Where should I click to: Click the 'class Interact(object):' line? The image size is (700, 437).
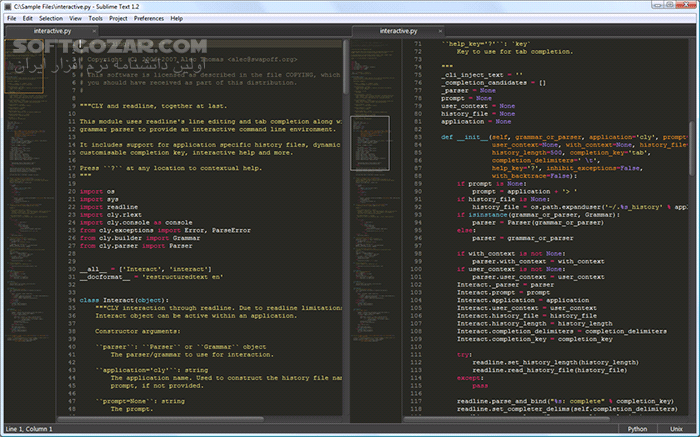tap(124, 300)
